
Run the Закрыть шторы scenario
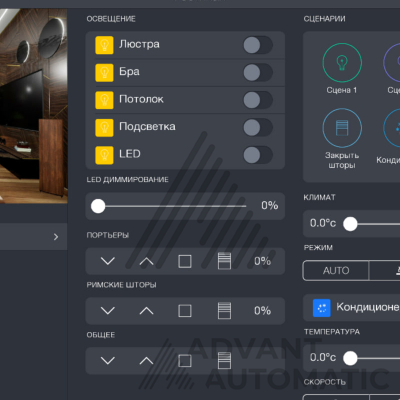coord(342,128)
